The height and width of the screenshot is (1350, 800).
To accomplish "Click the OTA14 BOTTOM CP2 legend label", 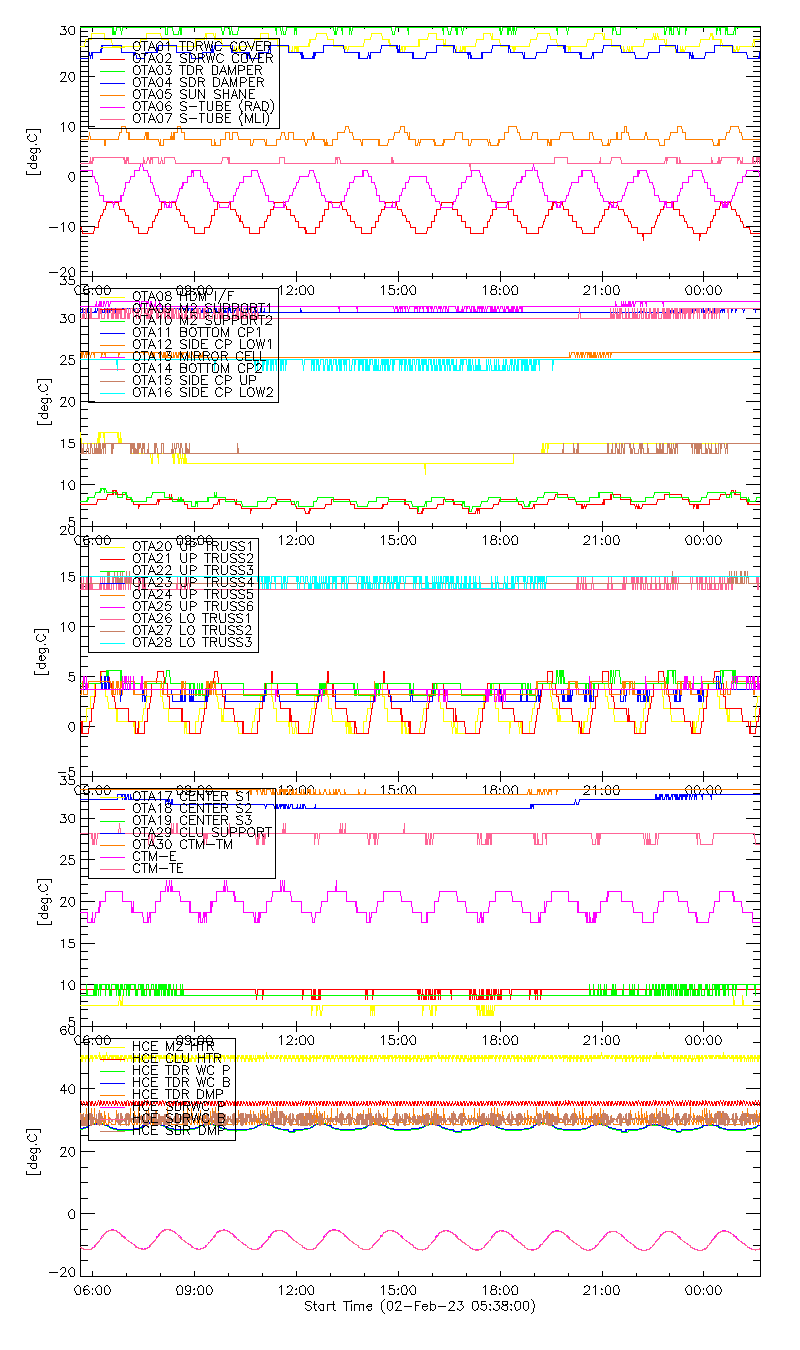I will tap(197, 368).
